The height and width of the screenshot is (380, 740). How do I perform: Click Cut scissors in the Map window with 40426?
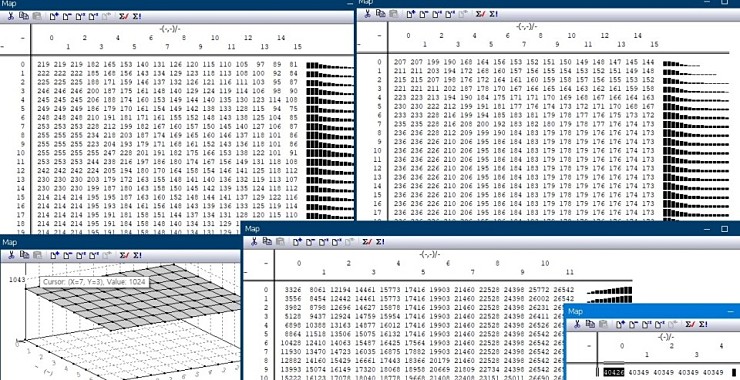pos(576,324)
